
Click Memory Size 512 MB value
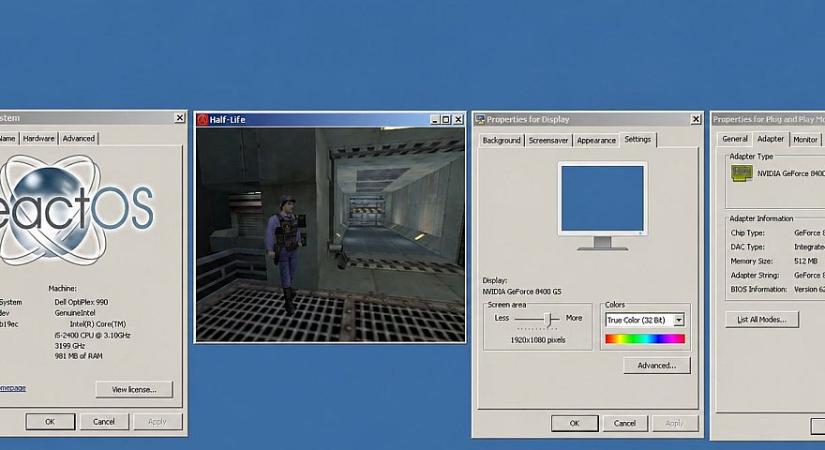coord(806,261)
